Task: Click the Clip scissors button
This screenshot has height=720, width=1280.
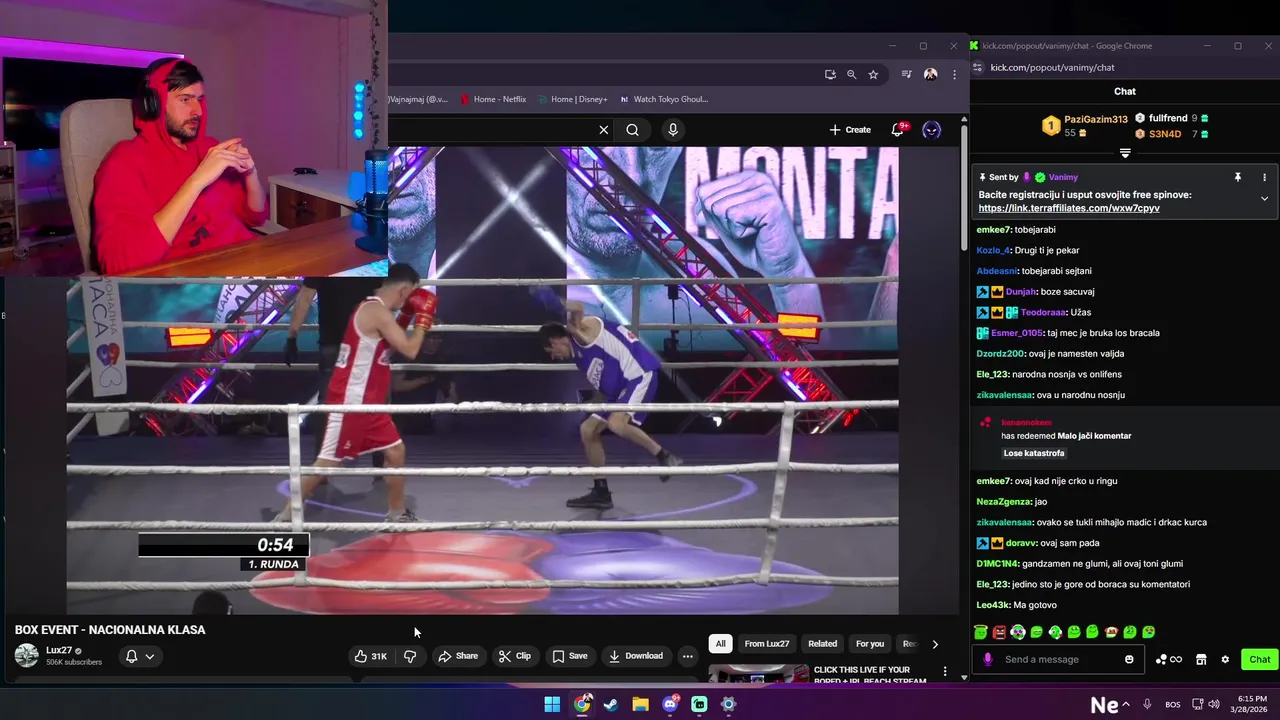Action: click(515, 656)
